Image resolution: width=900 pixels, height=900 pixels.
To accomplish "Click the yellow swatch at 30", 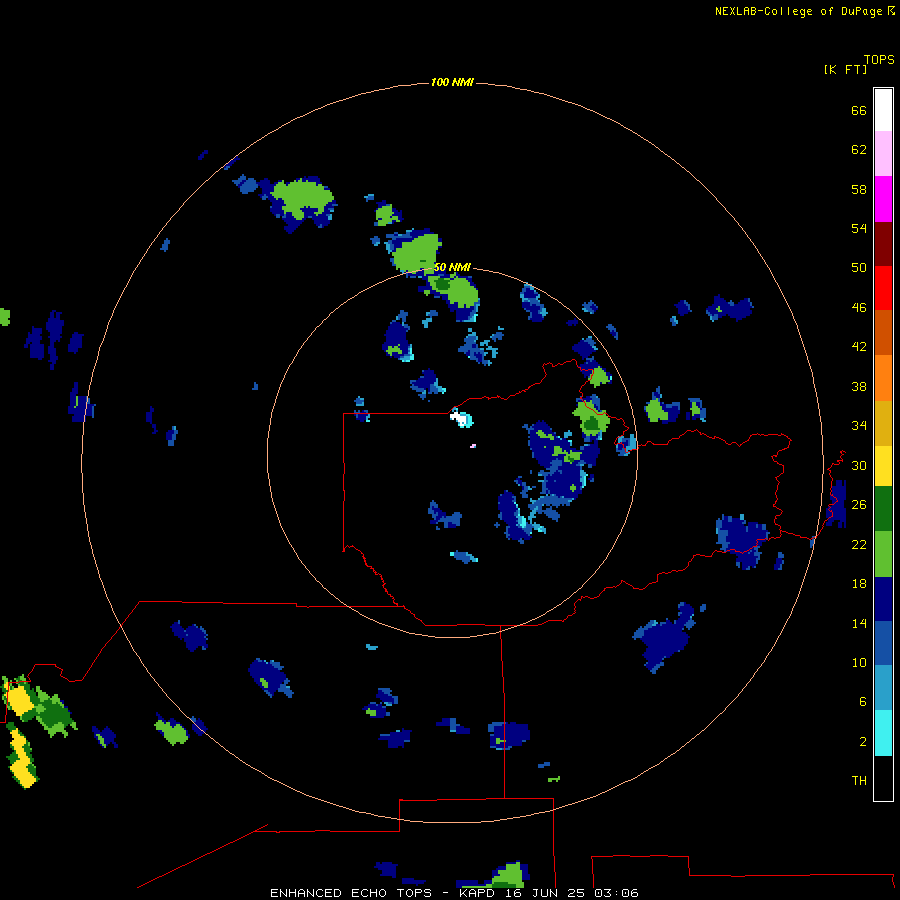I will click(x=883, y=466).
